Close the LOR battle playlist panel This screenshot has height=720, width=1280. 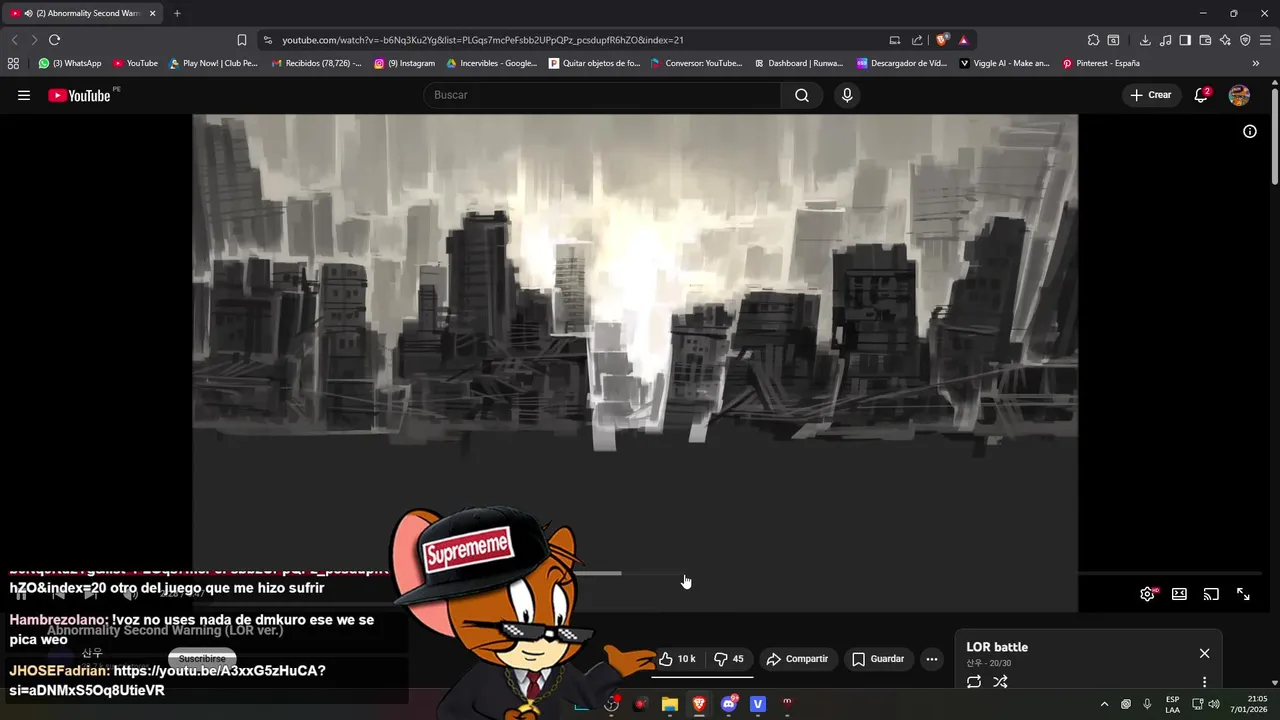tap(1204, 653)
